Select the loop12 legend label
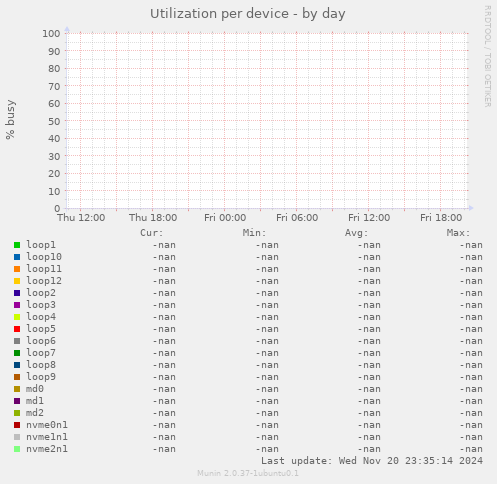497x484 pixels. click(44, 281)
